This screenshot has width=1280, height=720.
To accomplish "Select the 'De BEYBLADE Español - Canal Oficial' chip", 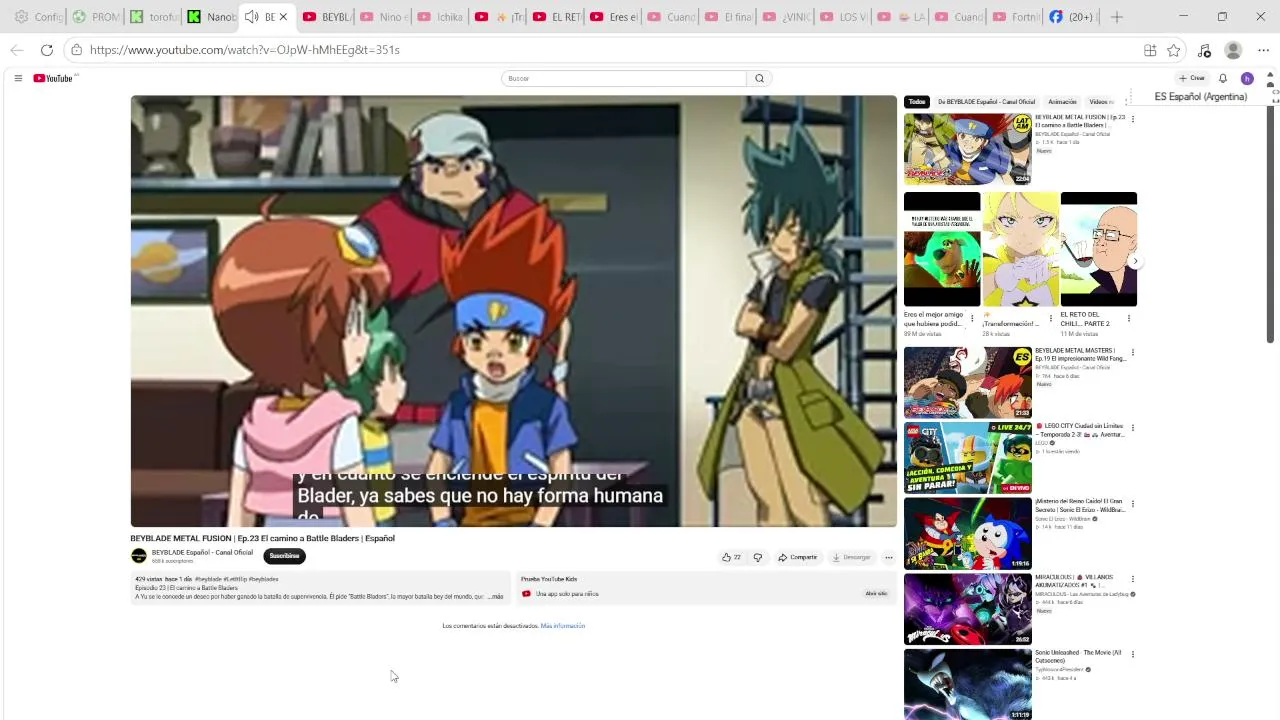I will pos(986,102).
